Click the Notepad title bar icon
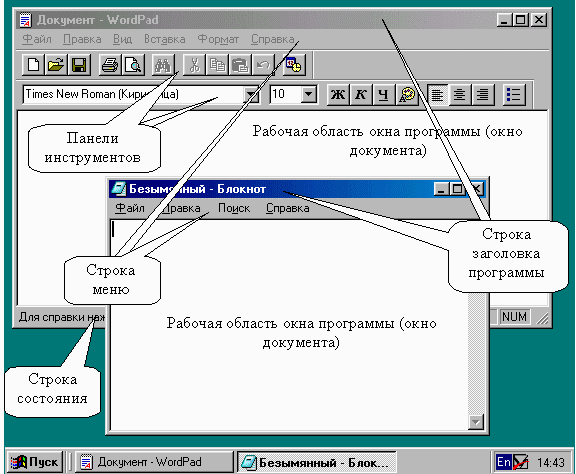 119,188
